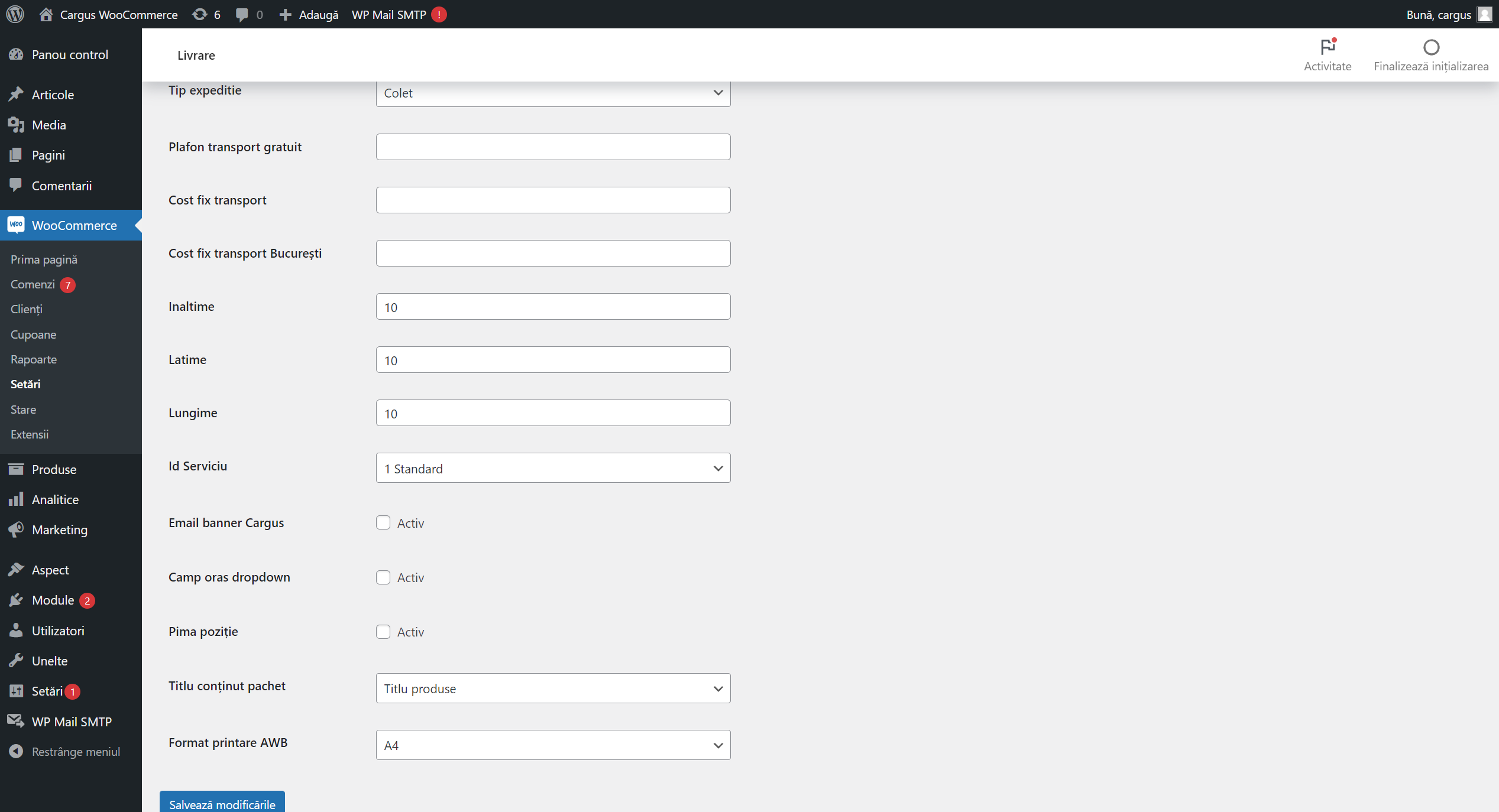Screen dimensions: 1499x812
Task: Open the WordPress logo menu
Action: 15,14
